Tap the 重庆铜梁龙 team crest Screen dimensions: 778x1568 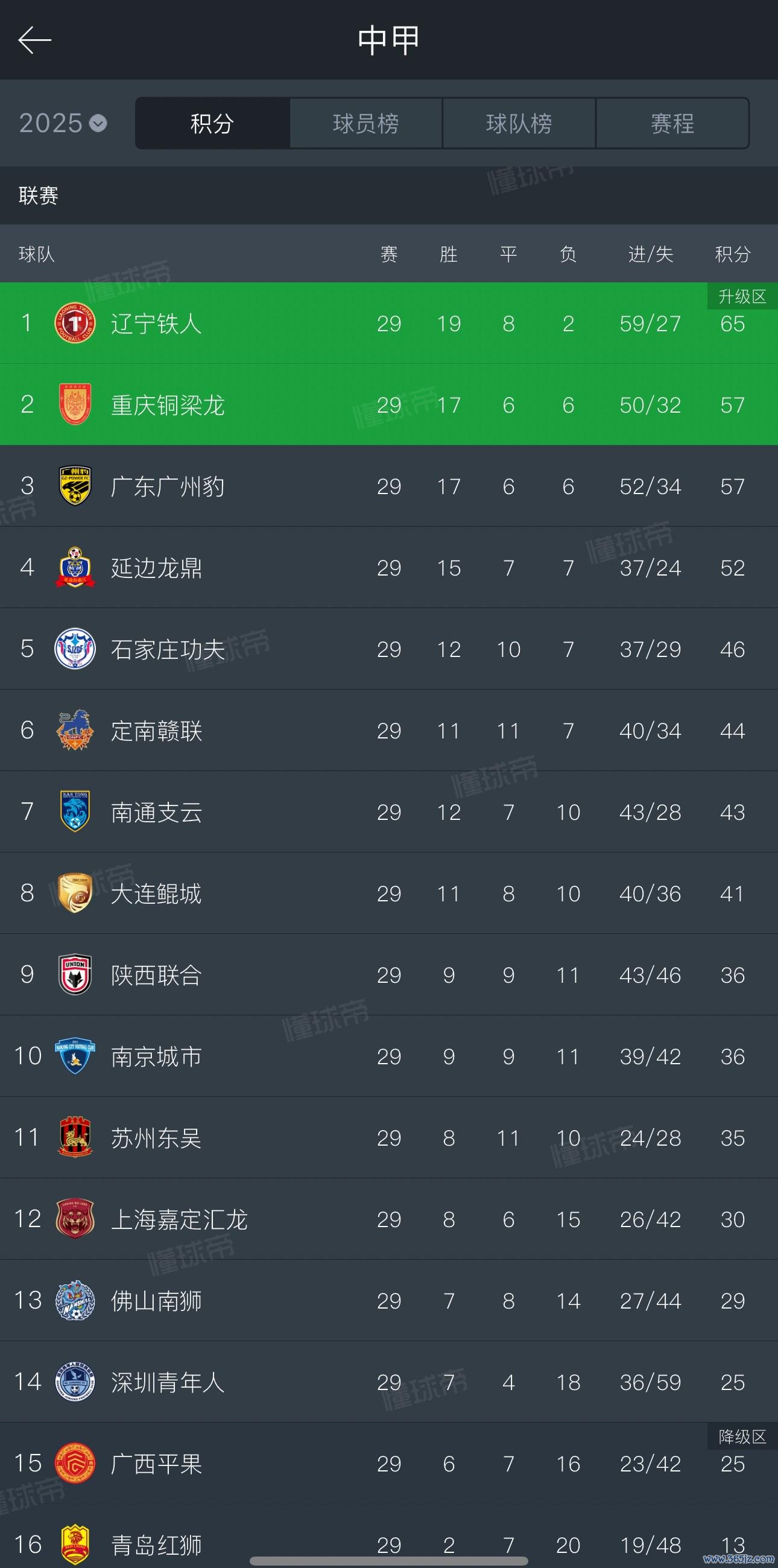[75, 405]
